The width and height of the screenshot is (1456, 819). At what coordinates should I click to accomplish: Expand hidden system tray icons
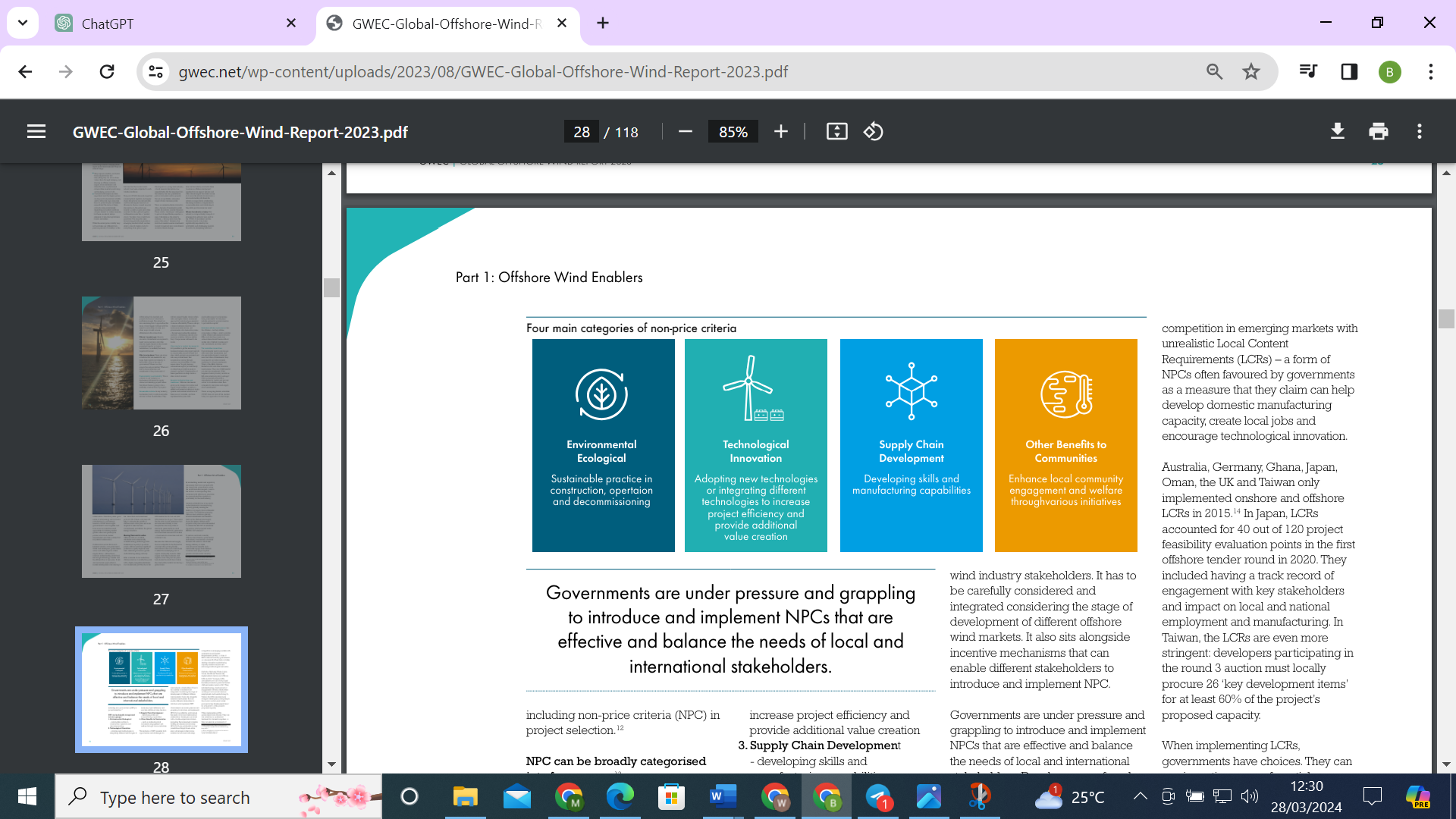(x=1141, y=796)
